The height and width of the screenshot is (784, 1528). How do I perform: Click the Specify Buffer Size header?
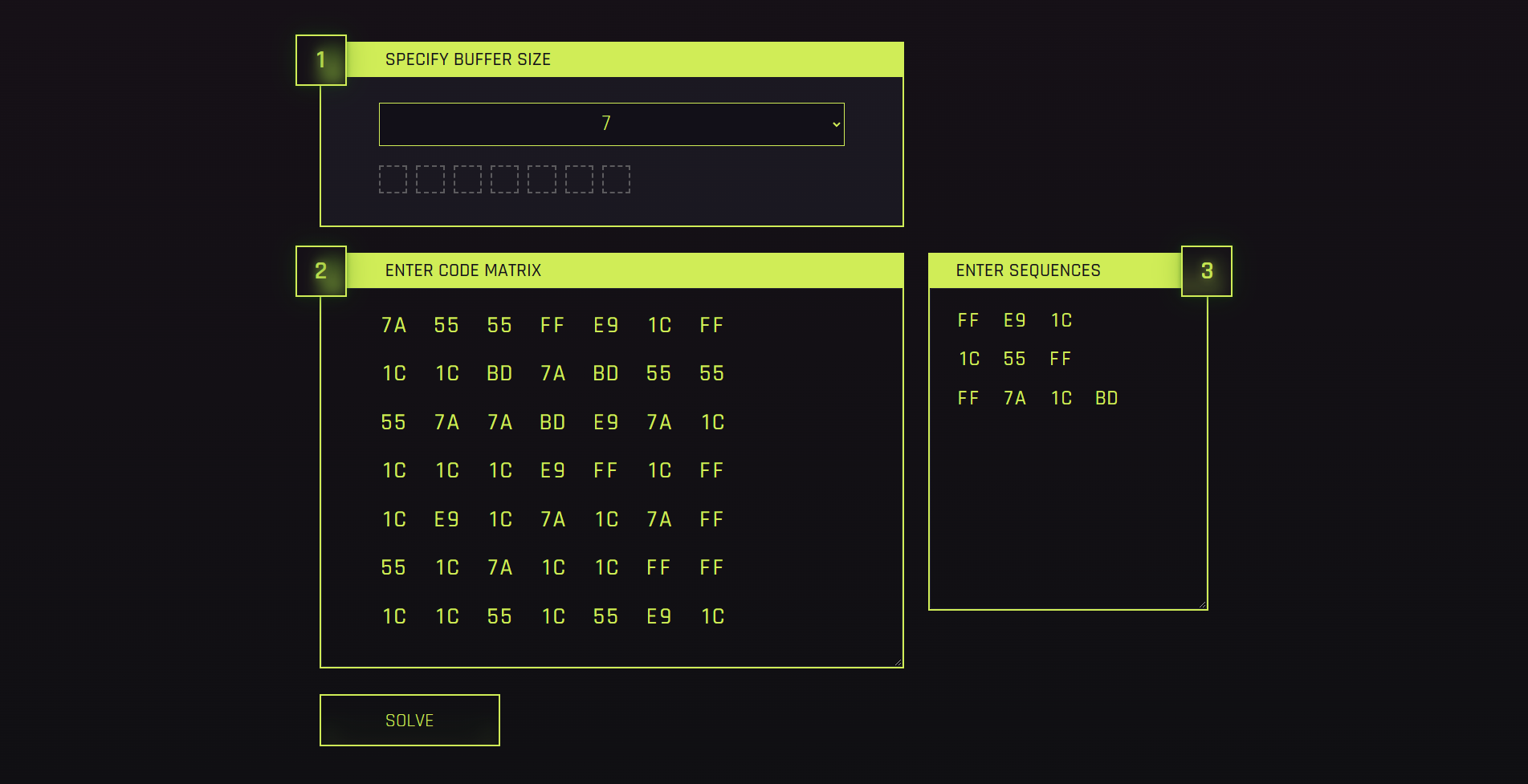click(467, 59)
